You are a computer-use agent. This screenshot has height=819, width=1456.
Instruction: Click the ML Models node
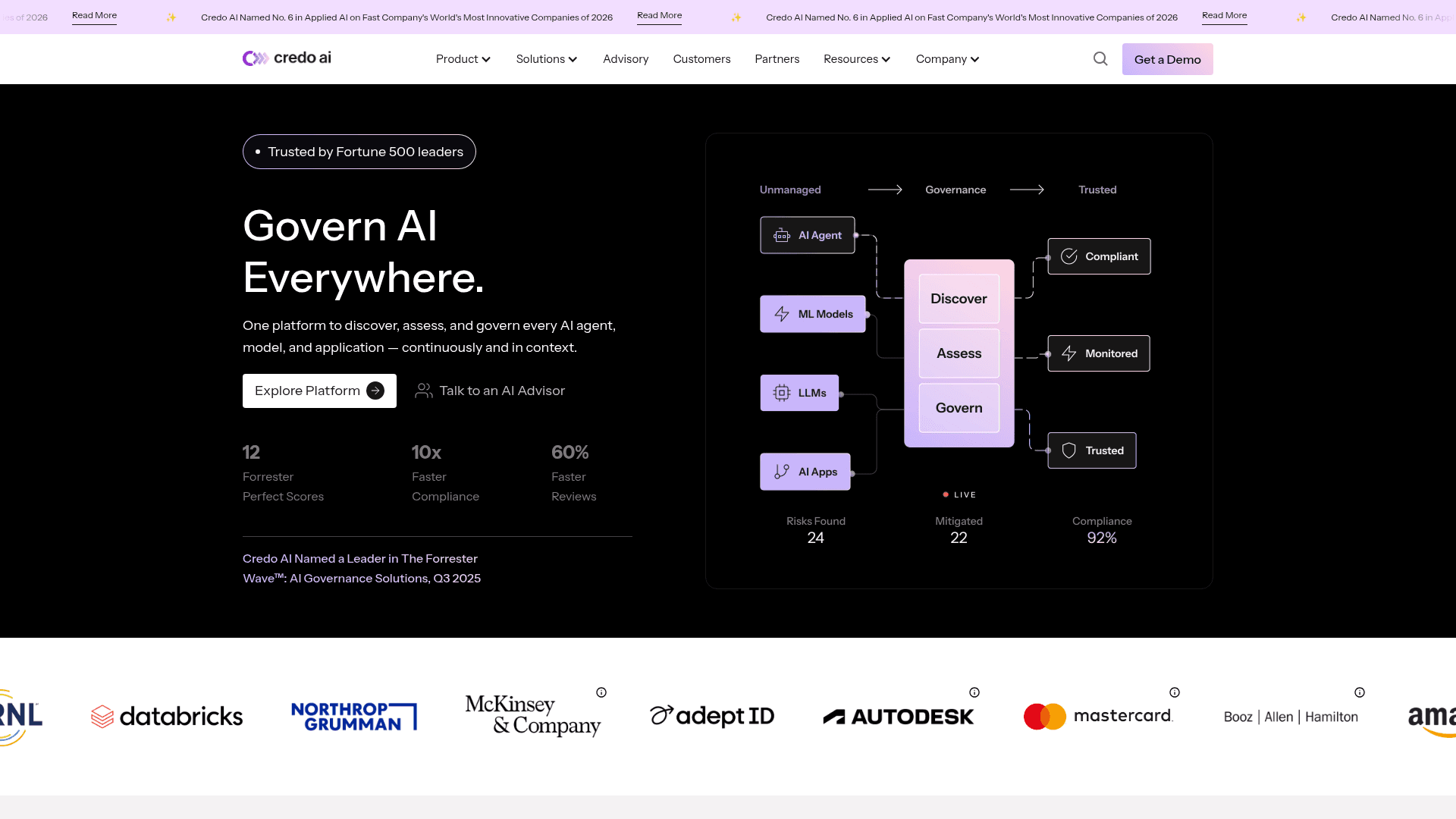[813, 314]
